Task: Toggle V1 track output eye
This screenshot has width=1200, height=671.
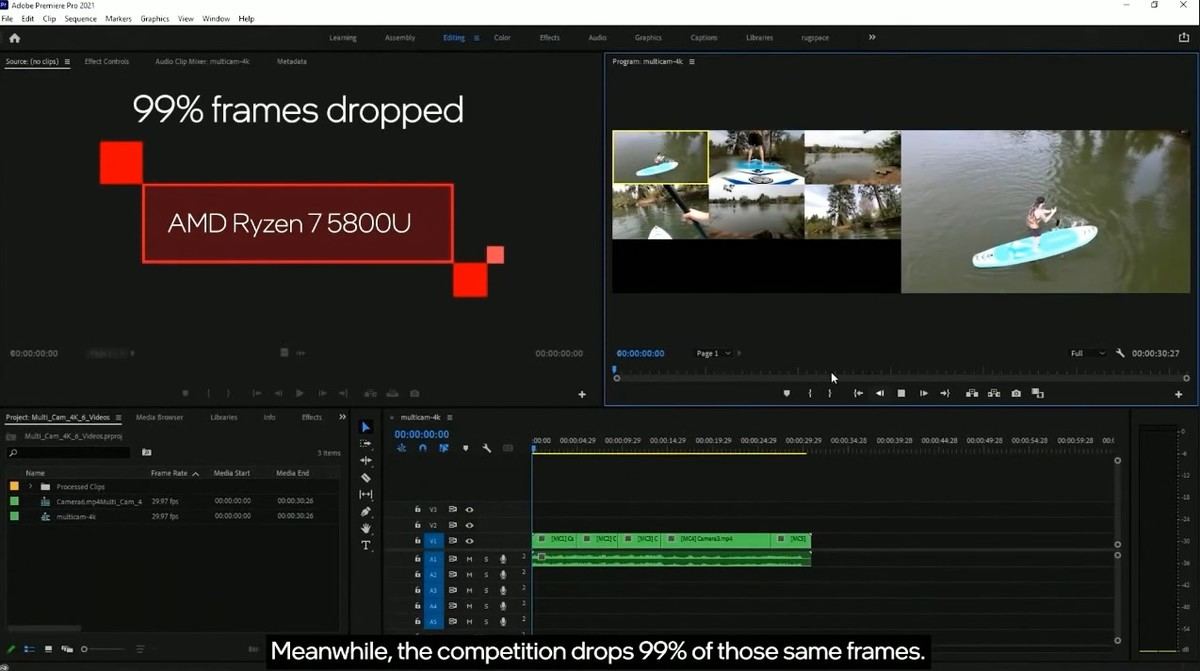Action: 469,541
